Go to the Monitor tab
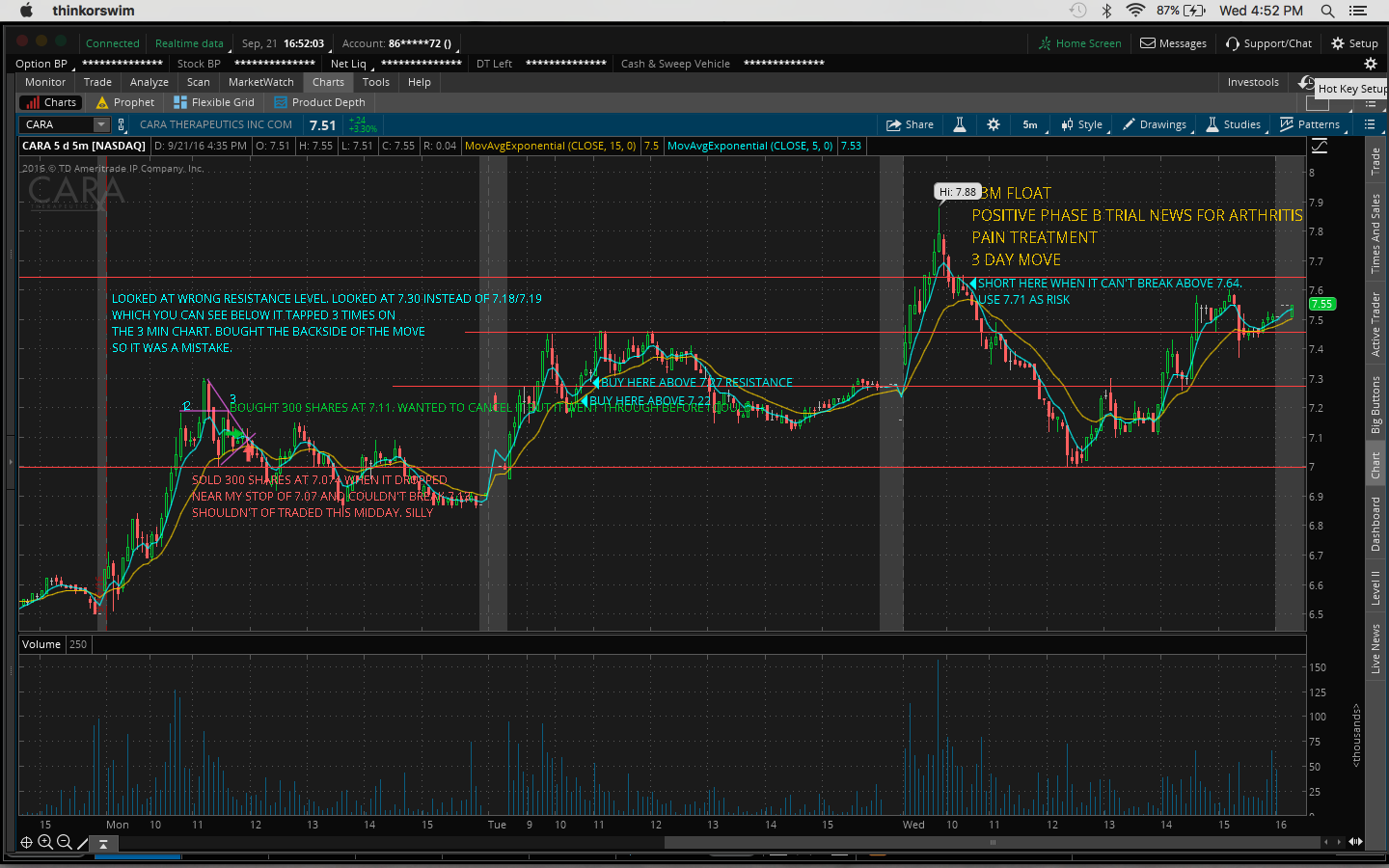 point(45,82)
